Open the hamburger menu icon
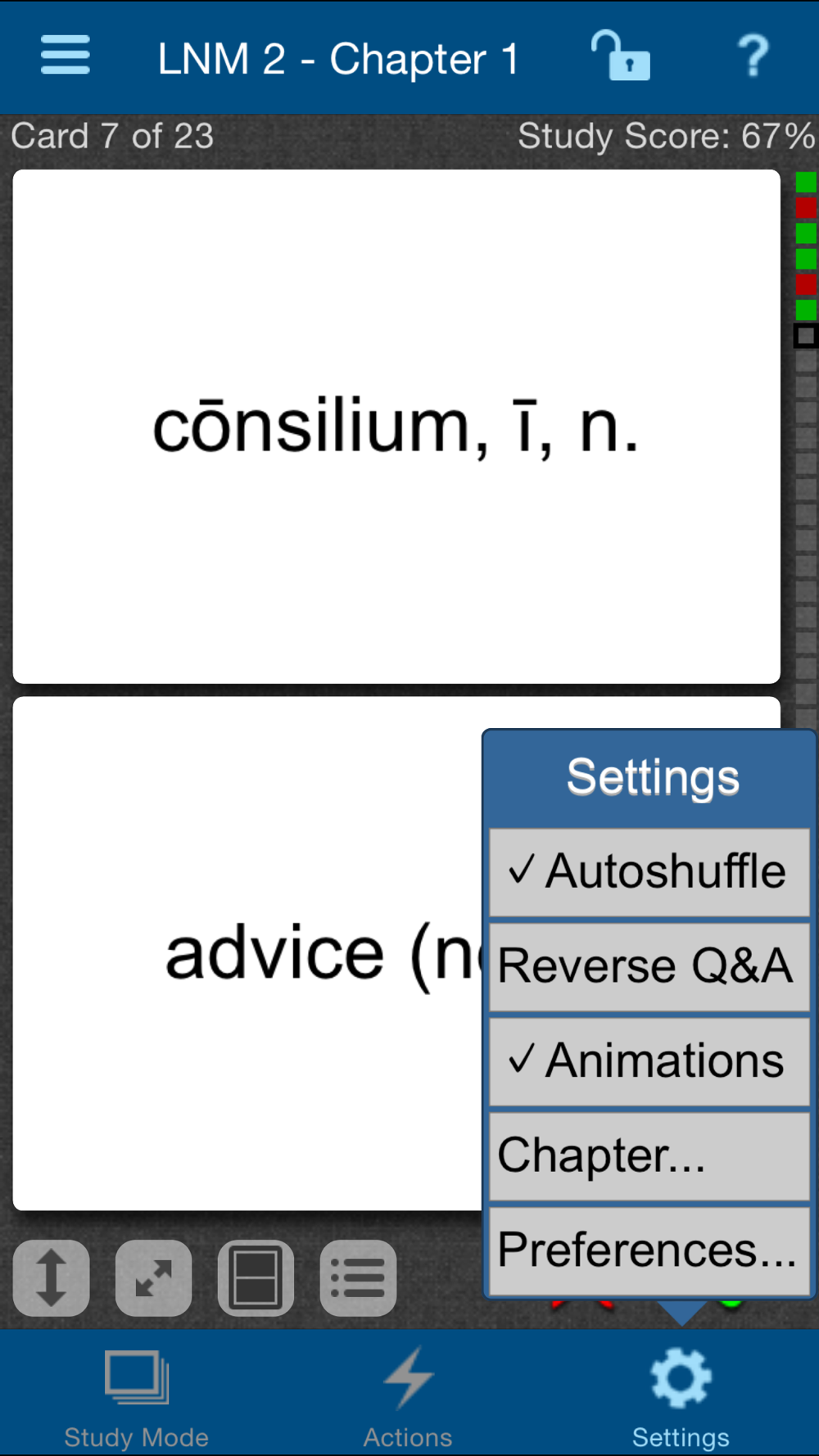Screen dimensions: 819x1456 tap(66, 56)
